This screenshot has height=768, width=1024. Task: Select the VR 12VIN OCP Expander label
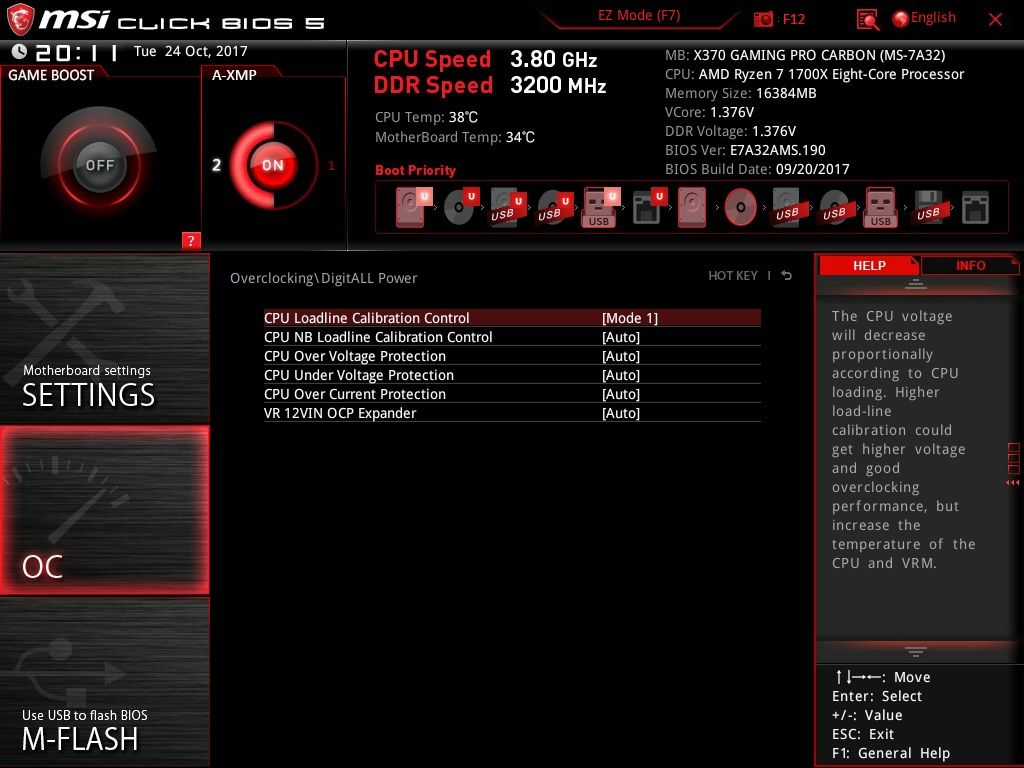[x=340, y=413]
